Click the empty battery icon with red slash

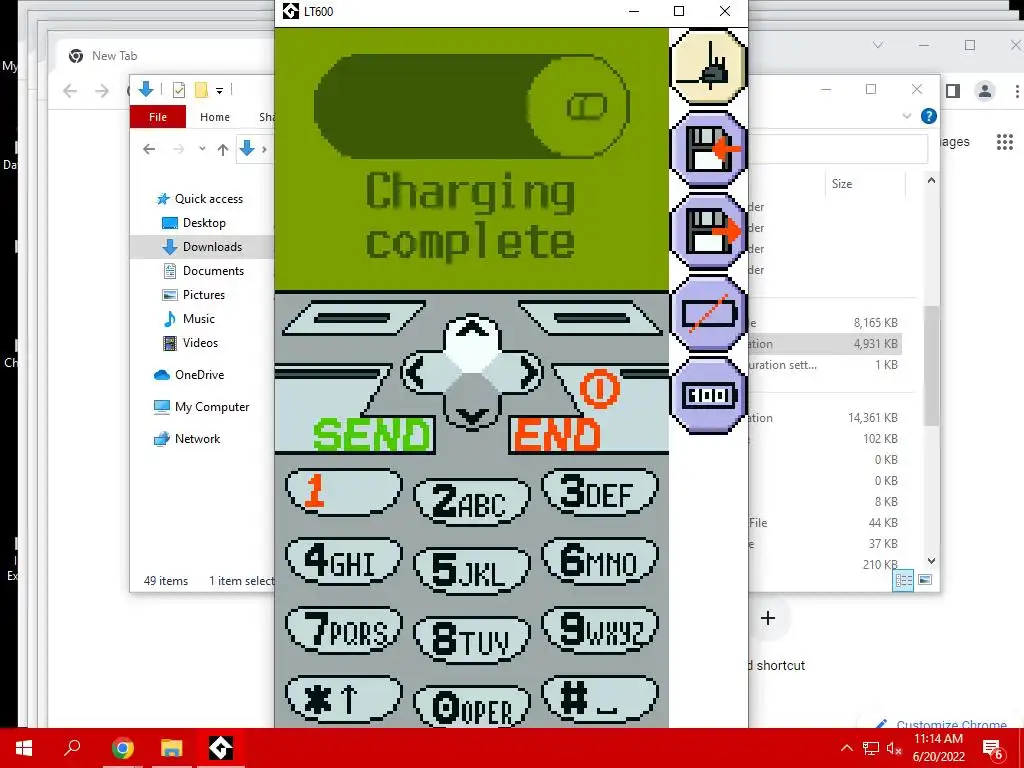(x=709, y=313)
